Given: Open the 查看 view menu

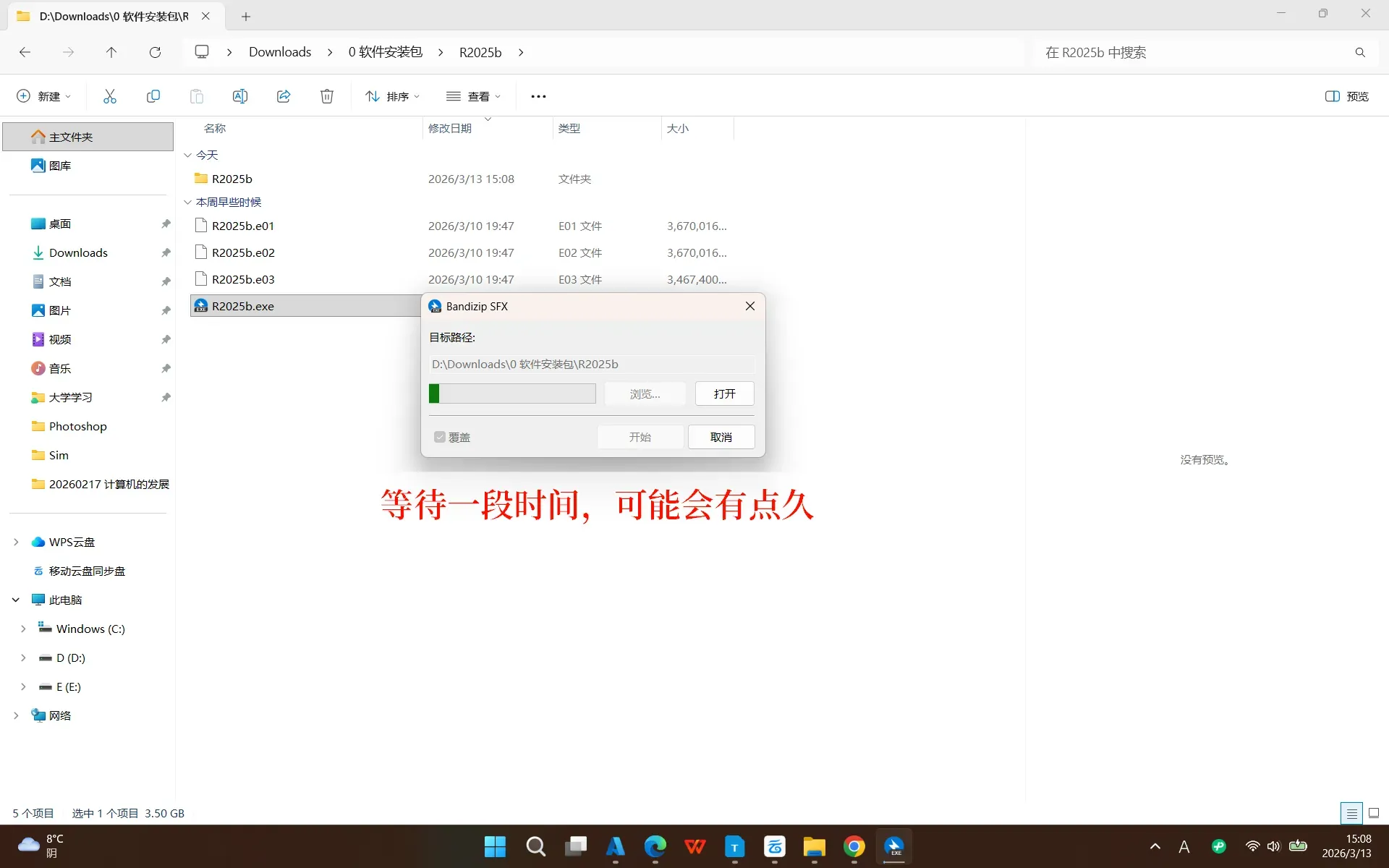Looking at the screenshot, I should (x=473, y=95).
